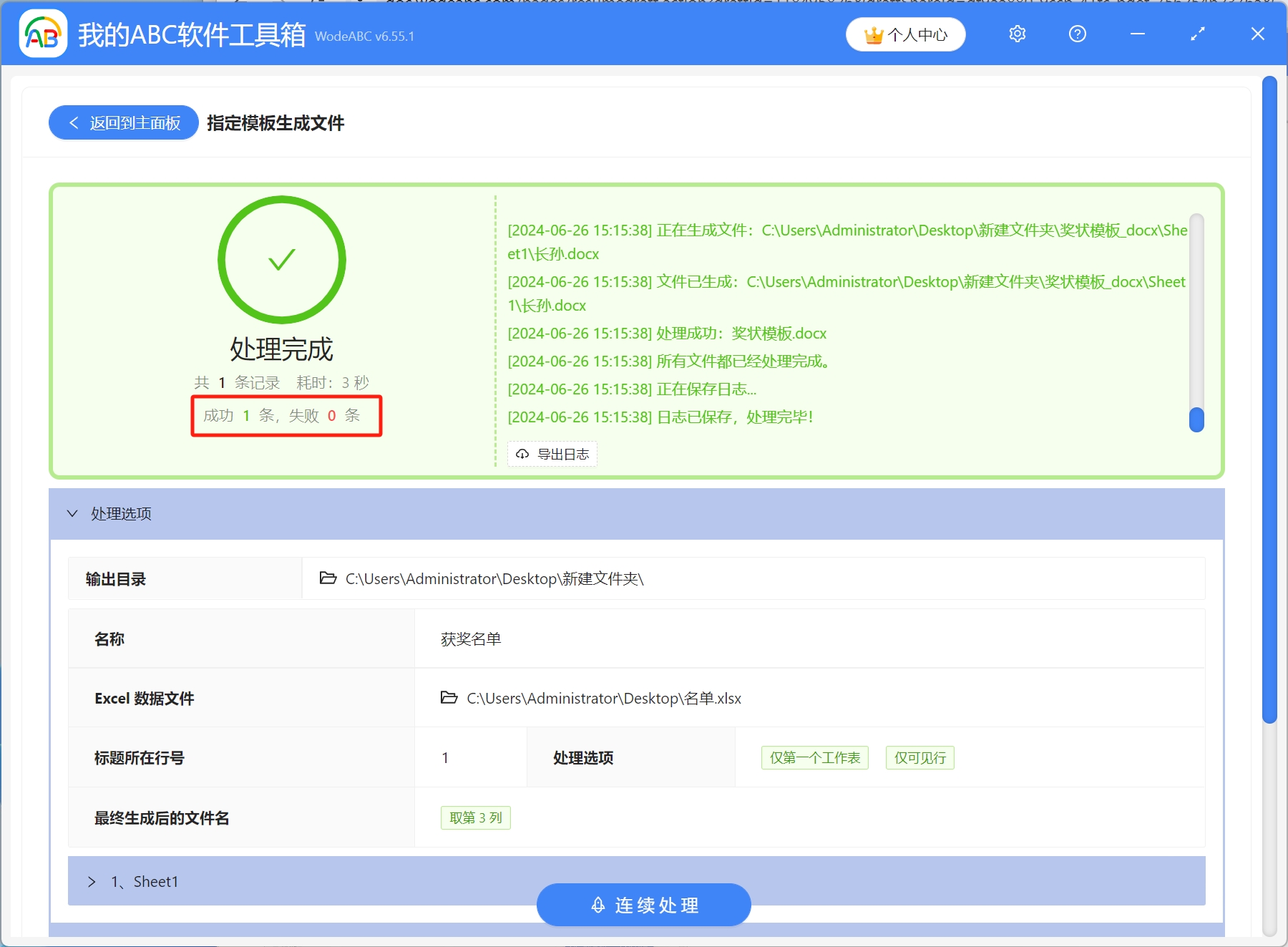Click the WodeABC app logo icon
The height and width of the screenshot is (947, 1288).
click(43, 34)
